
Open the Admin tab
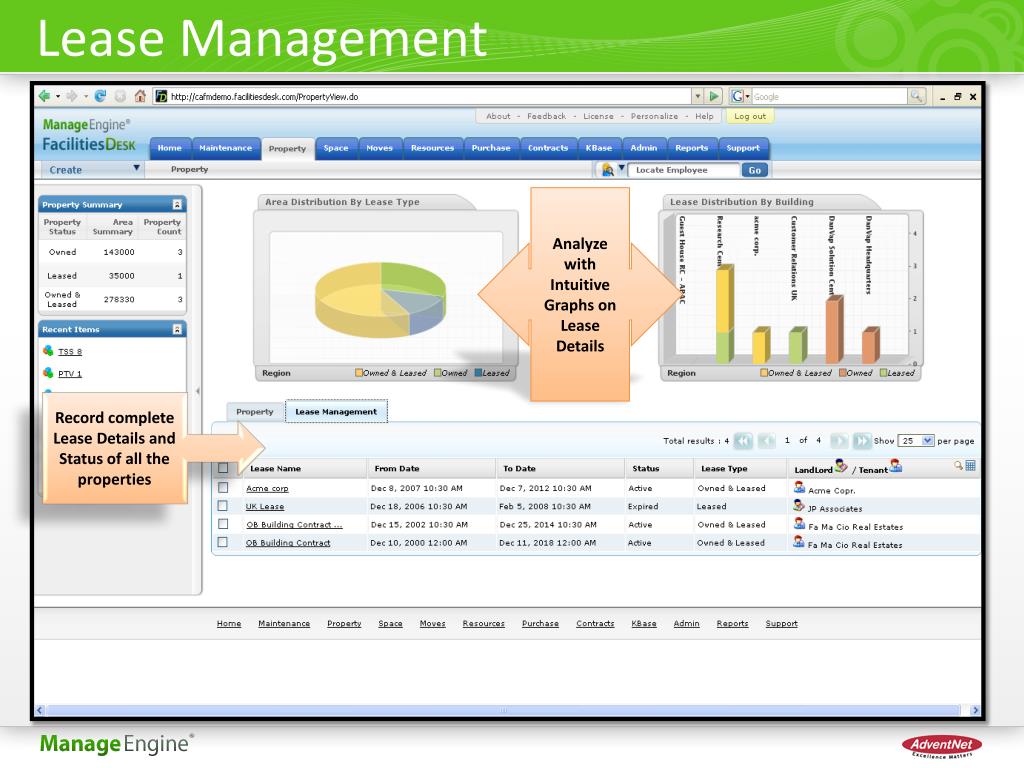pos(644,148)
